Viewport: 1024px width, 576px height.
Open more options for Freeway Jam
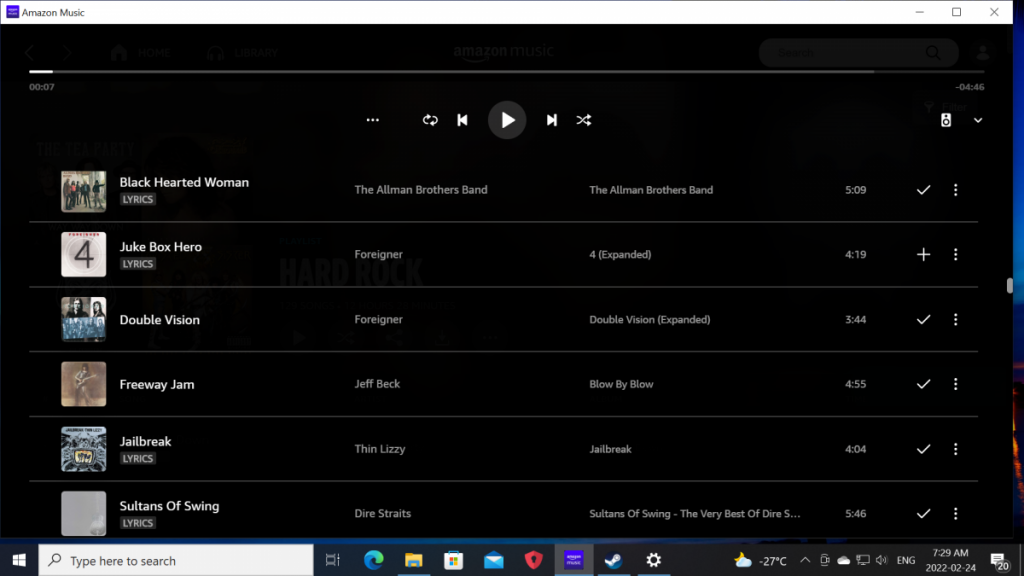point(955,384)
